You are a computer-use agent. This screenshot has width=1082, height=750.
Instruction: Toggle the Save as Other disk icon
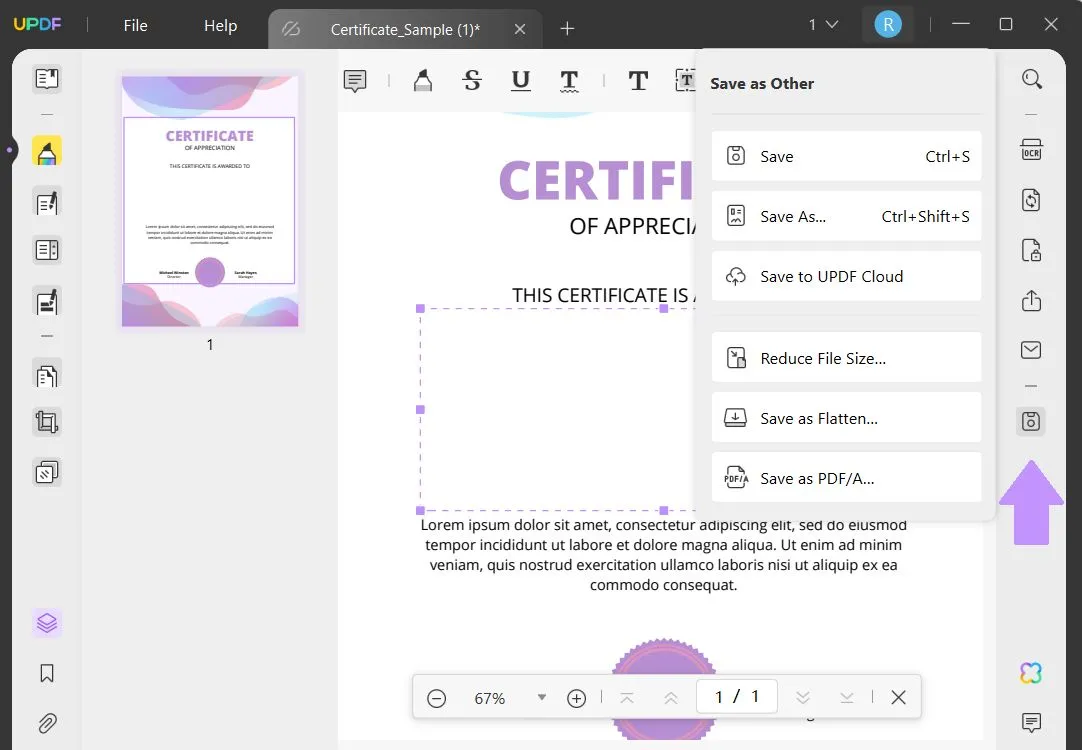[x=1031, y=421]
